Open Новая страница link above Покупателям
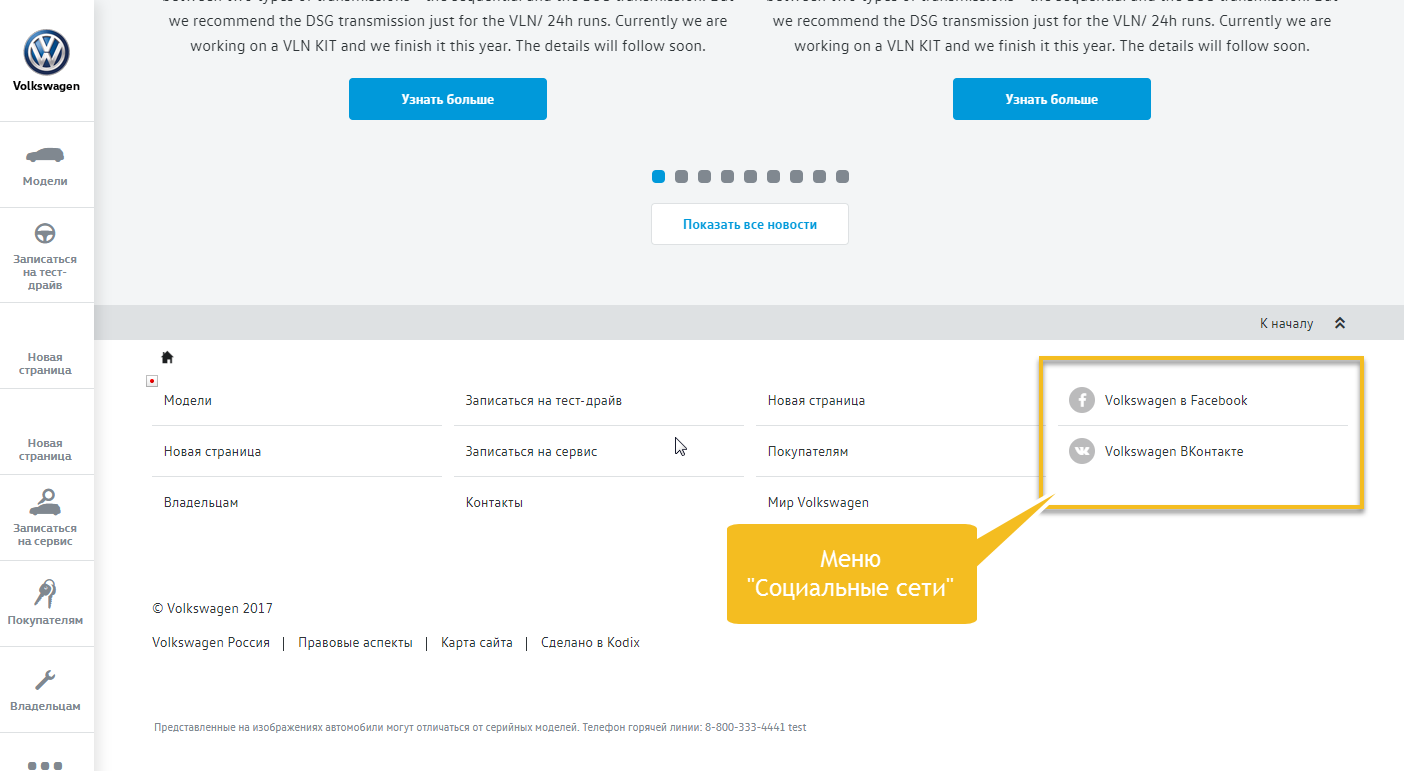This screenshot has width=1404, height=771. click(816, 400)
